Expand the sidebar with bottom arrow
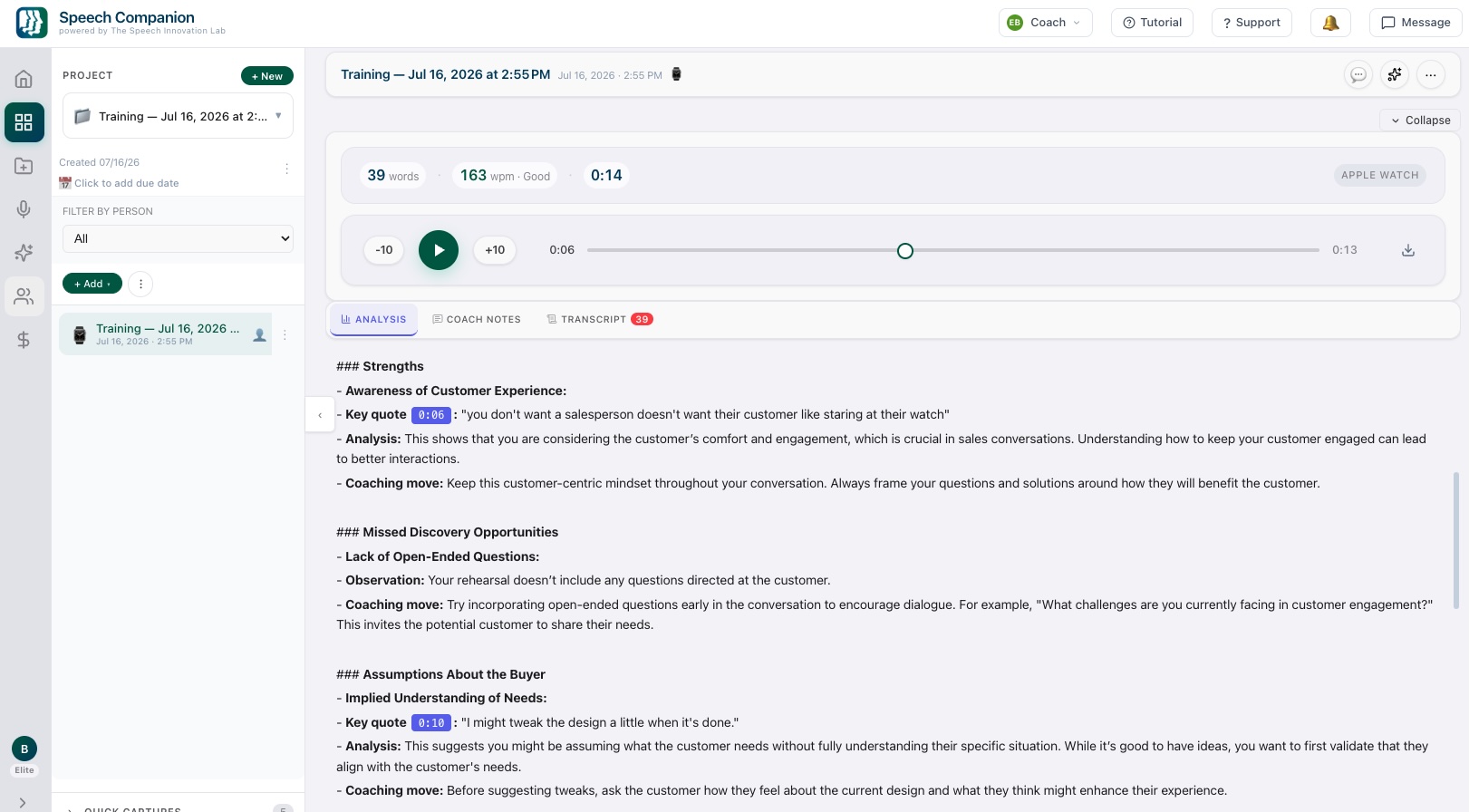The width and height of the screenshot is (1469, 812). [23, 803]
